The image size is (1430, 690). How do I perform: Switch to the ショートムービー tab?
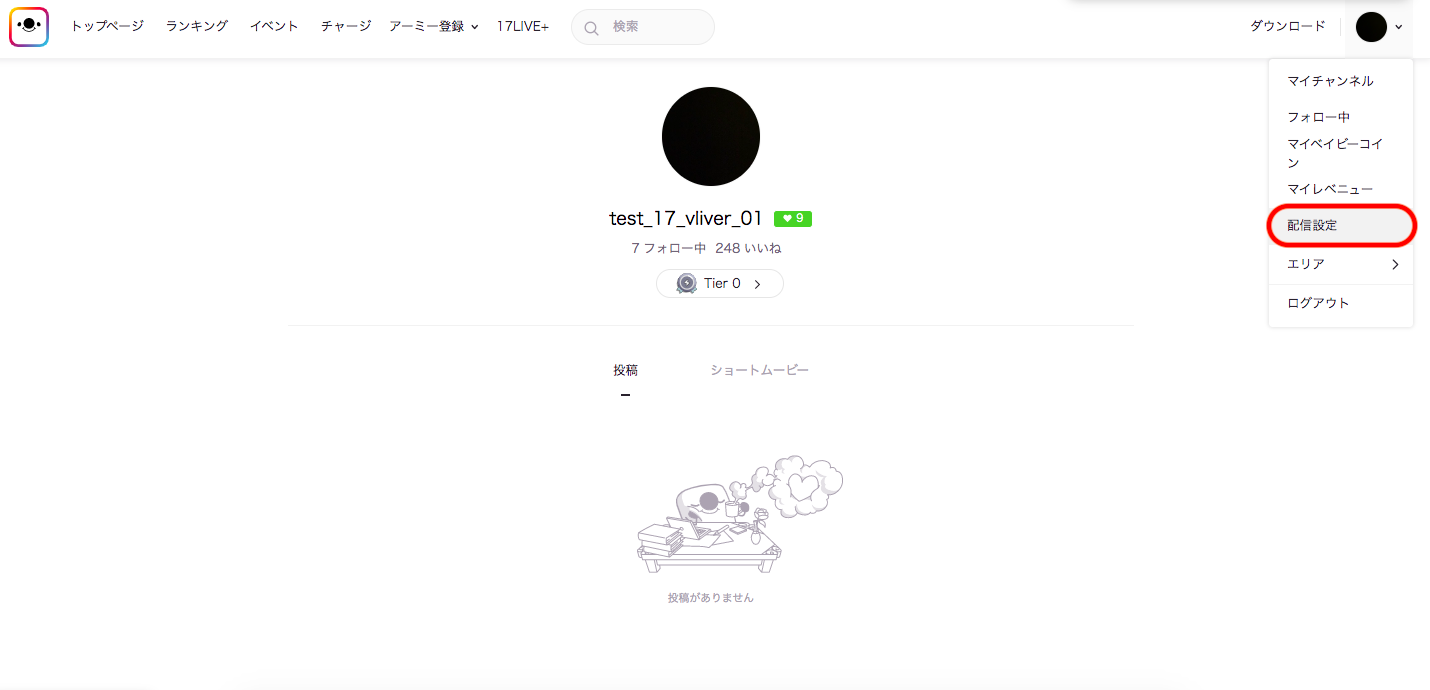[759, 370]
